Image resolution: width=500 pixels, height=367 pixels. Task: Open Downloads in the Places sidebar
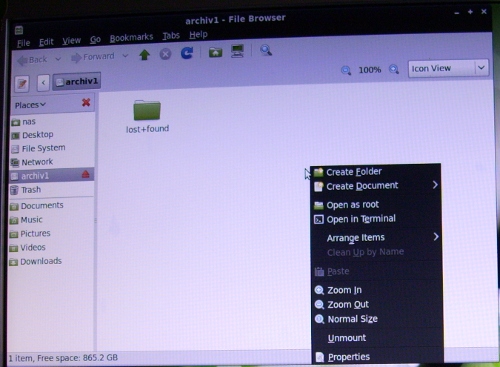[x=36, y=261]
